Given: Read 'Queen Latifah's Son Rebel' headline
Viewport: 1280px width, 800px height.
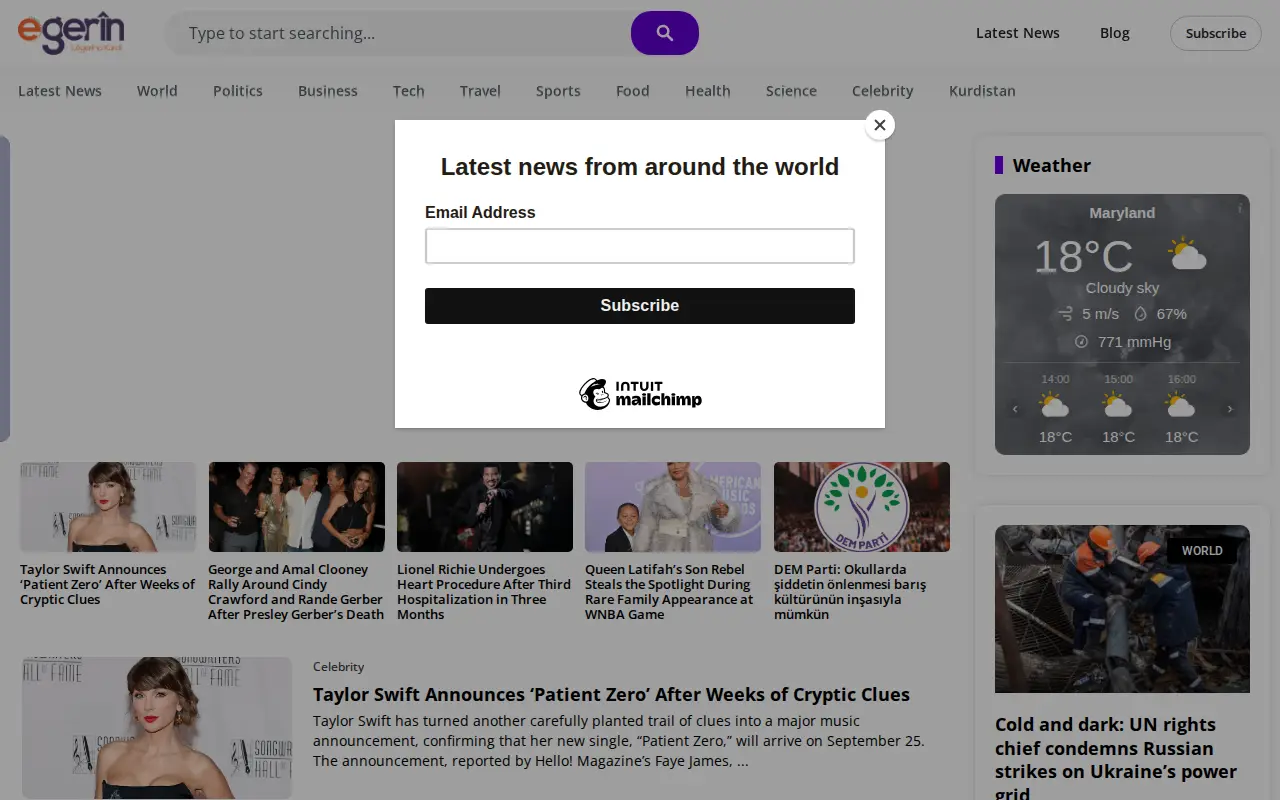Looking at the screenshot, I should 669,592.
